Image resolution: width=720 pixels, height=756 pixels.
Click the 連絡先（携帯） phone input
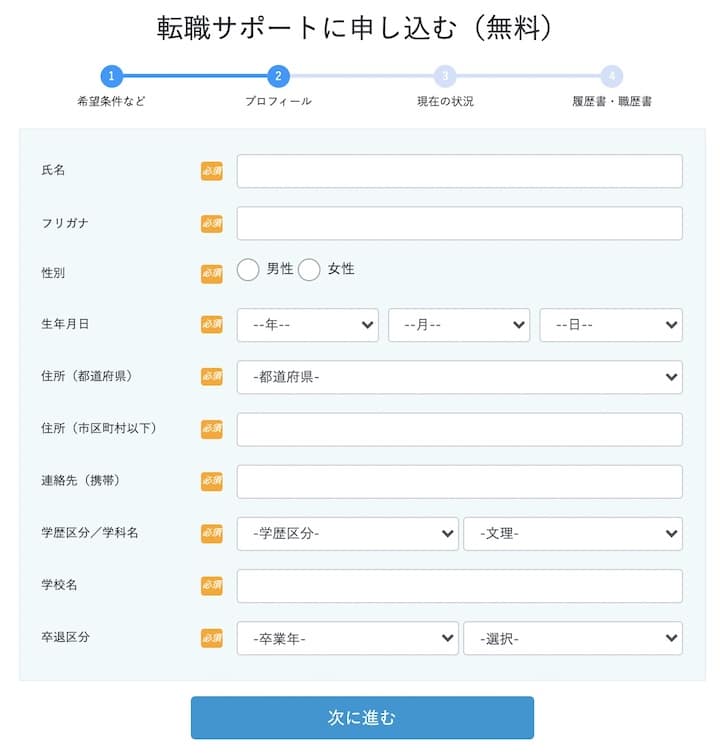click(459, 481)
